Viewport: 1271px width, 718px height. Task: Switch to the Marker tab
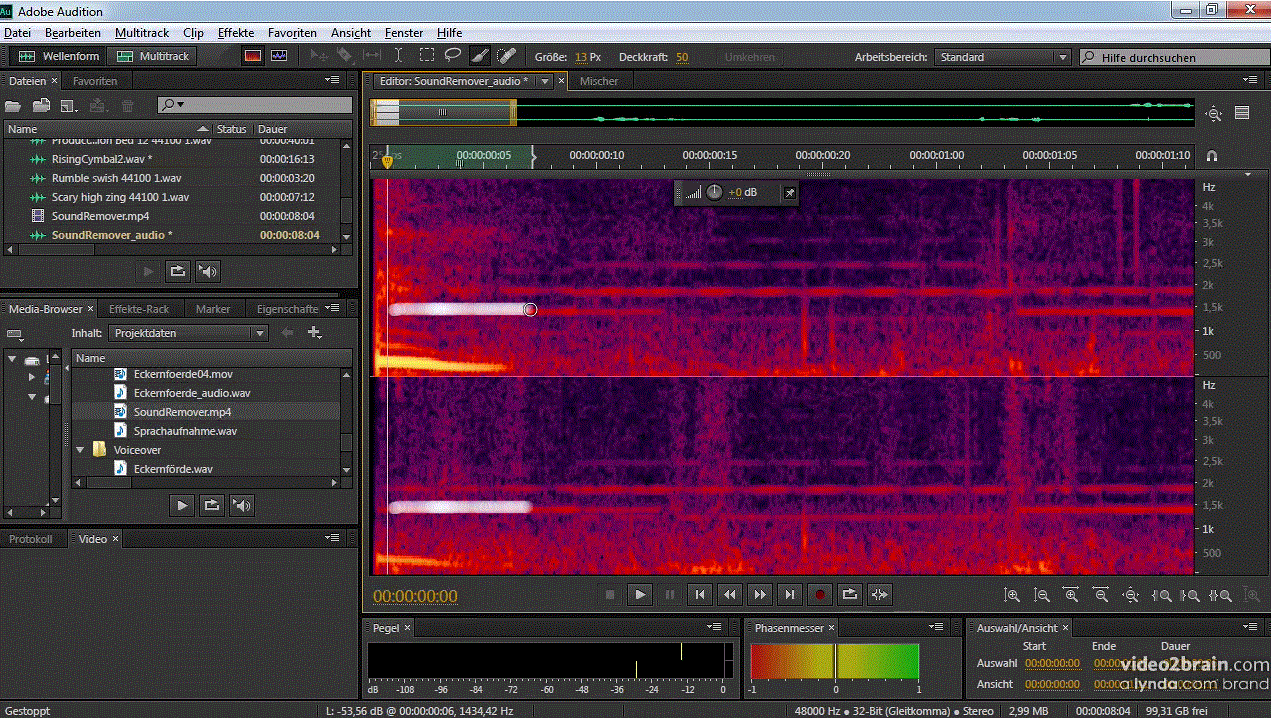(x=213, y=309)
